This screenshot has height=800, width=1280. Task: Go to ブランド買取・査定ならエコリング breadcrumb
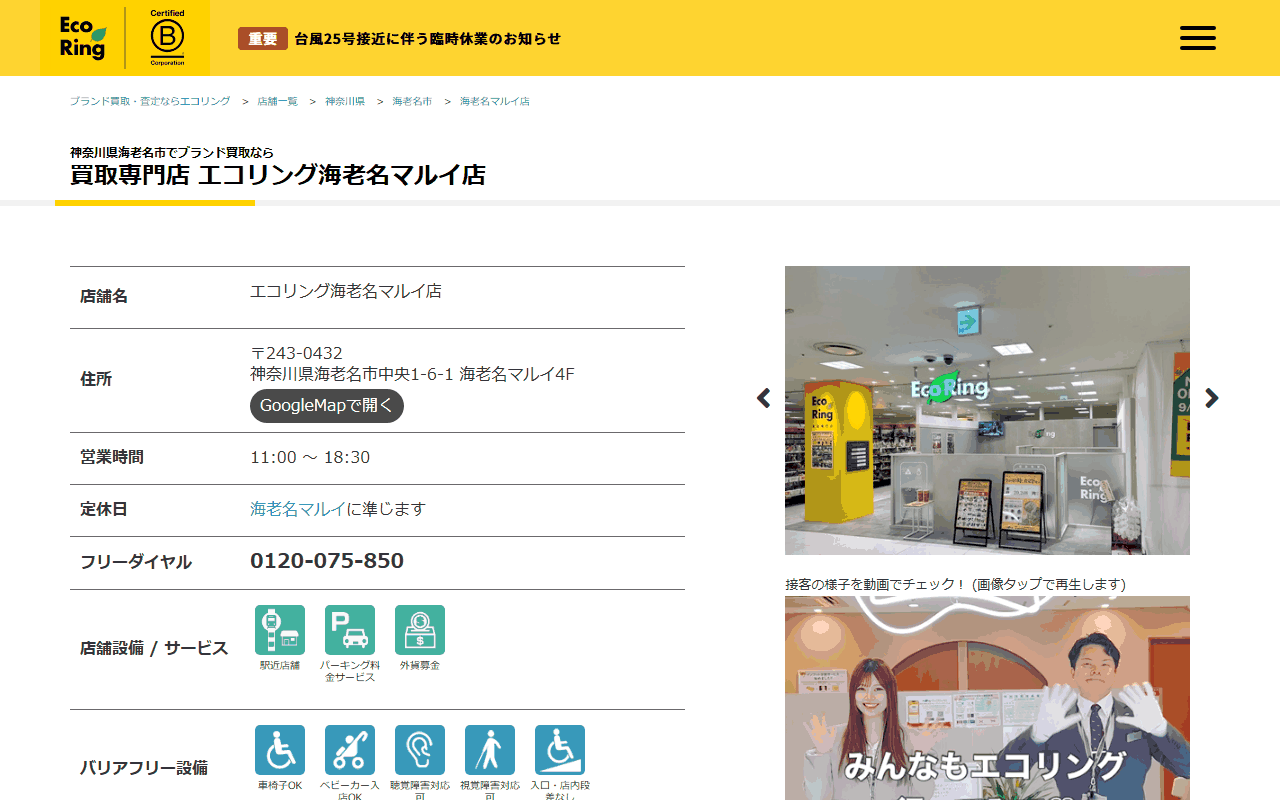150,102
